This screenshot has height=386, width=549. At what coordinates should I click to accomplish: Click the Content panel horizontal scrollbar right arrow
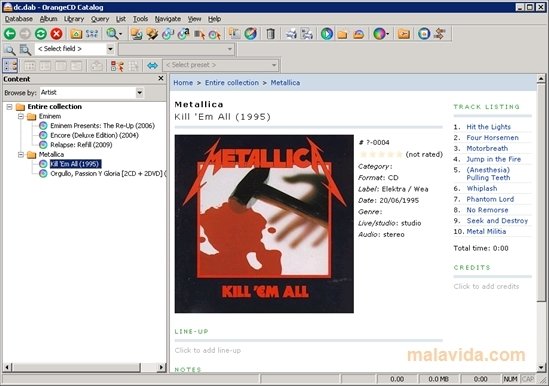(161, 367)
